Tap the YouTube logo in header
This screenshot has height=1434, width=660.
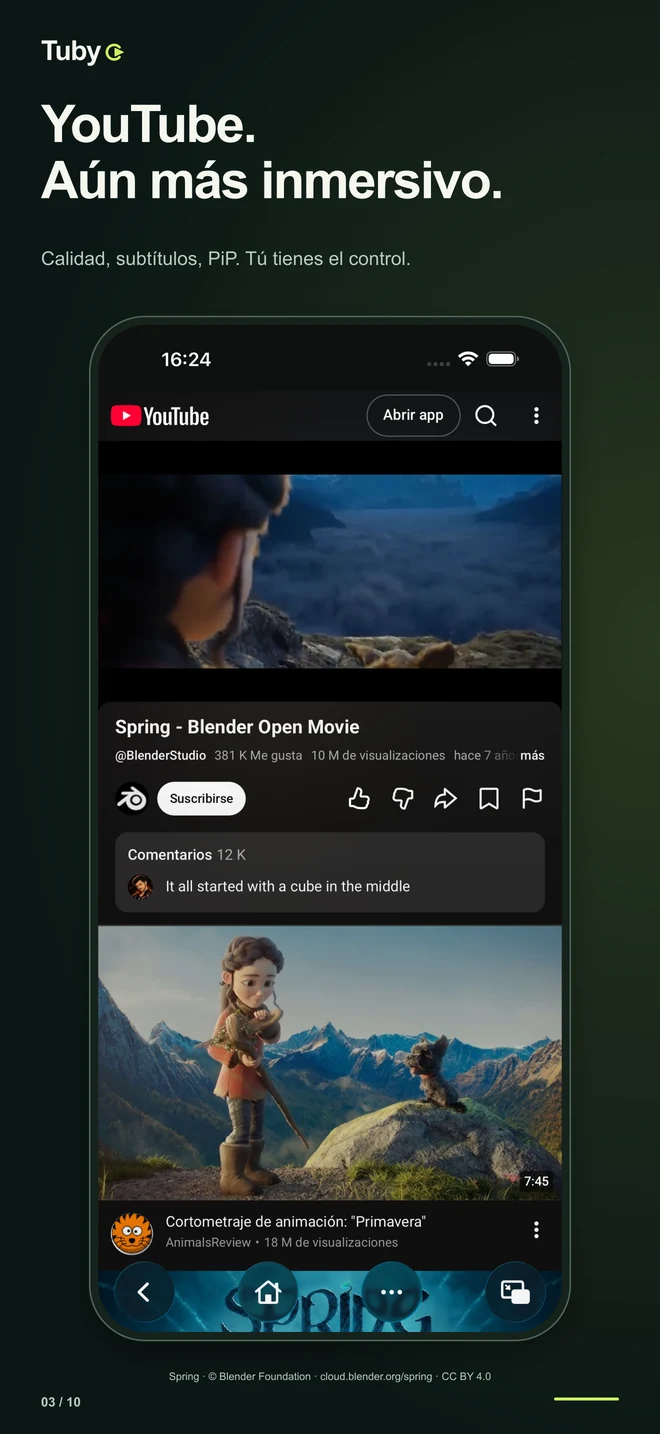click(x=160, y=416)
